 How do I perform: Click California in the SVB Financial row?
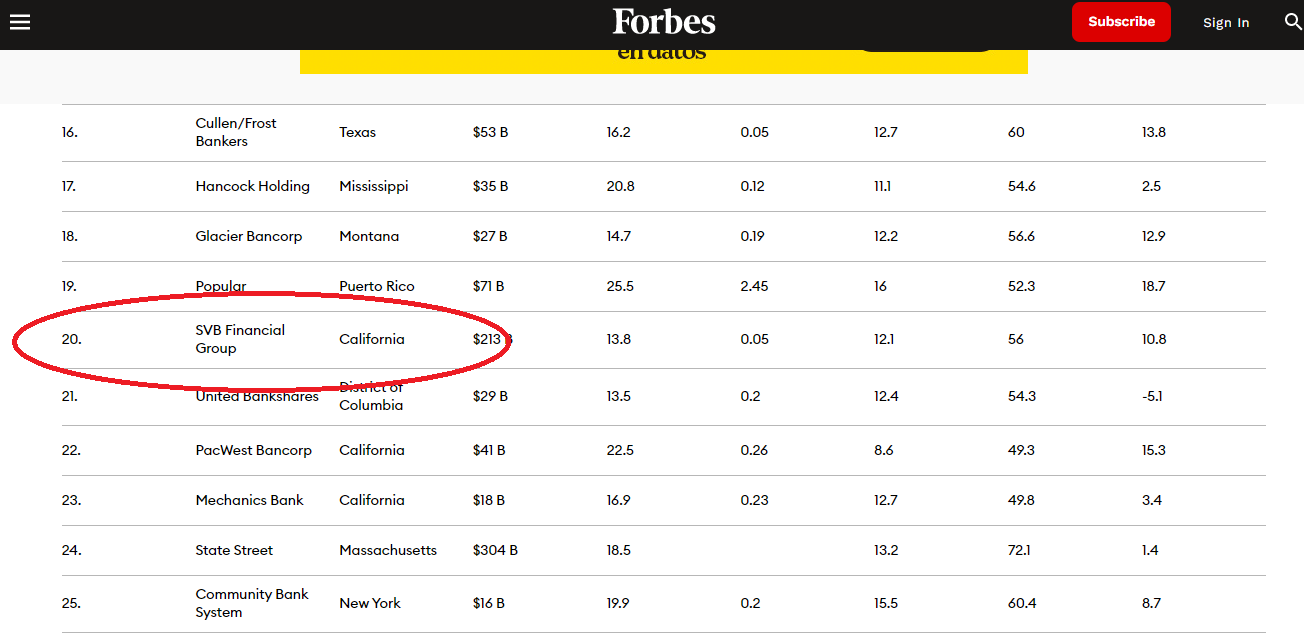[x=372, y=339]
